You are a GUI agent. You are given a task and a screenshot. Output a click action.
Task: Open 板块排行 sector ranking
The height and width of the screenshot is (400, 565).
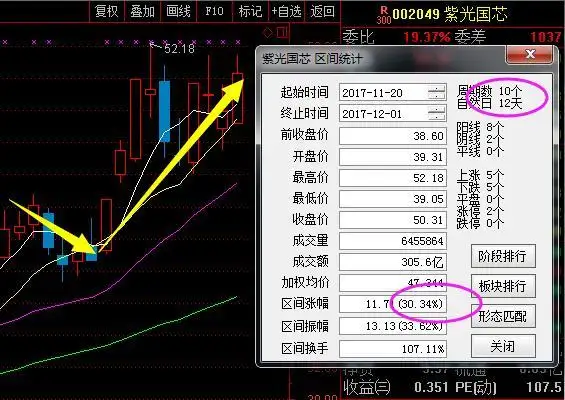tap(503, 286)
